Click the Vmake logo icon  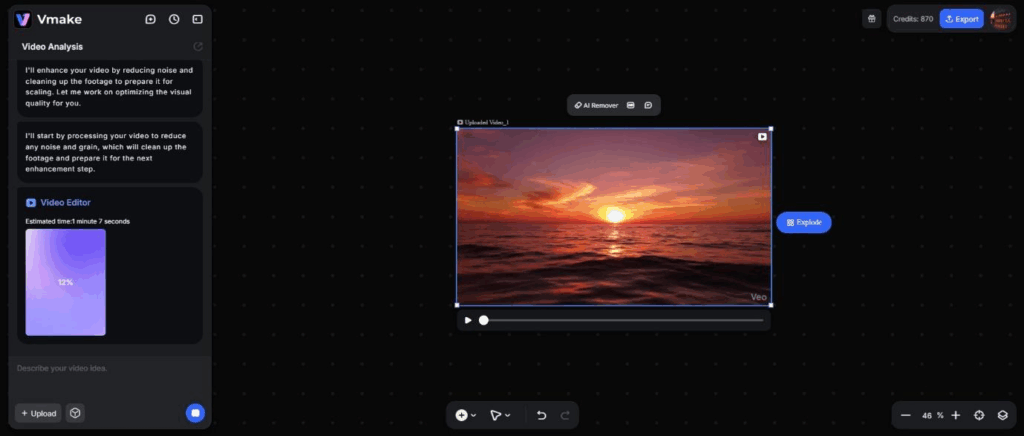click(x=23, y=20)
